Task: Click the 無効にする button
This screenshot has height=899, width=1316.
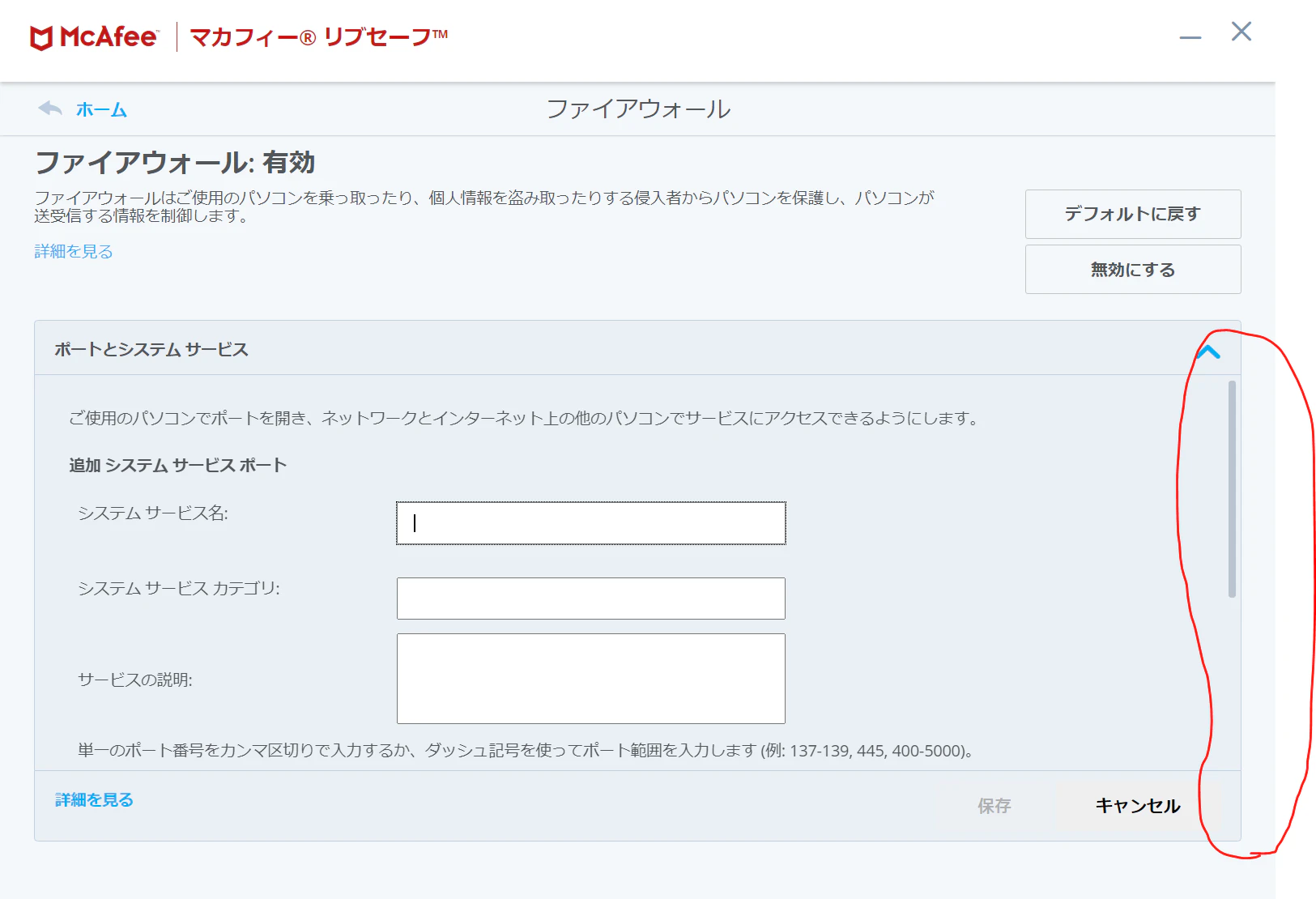Action: pyautogui.click(x=1133, y=270)
